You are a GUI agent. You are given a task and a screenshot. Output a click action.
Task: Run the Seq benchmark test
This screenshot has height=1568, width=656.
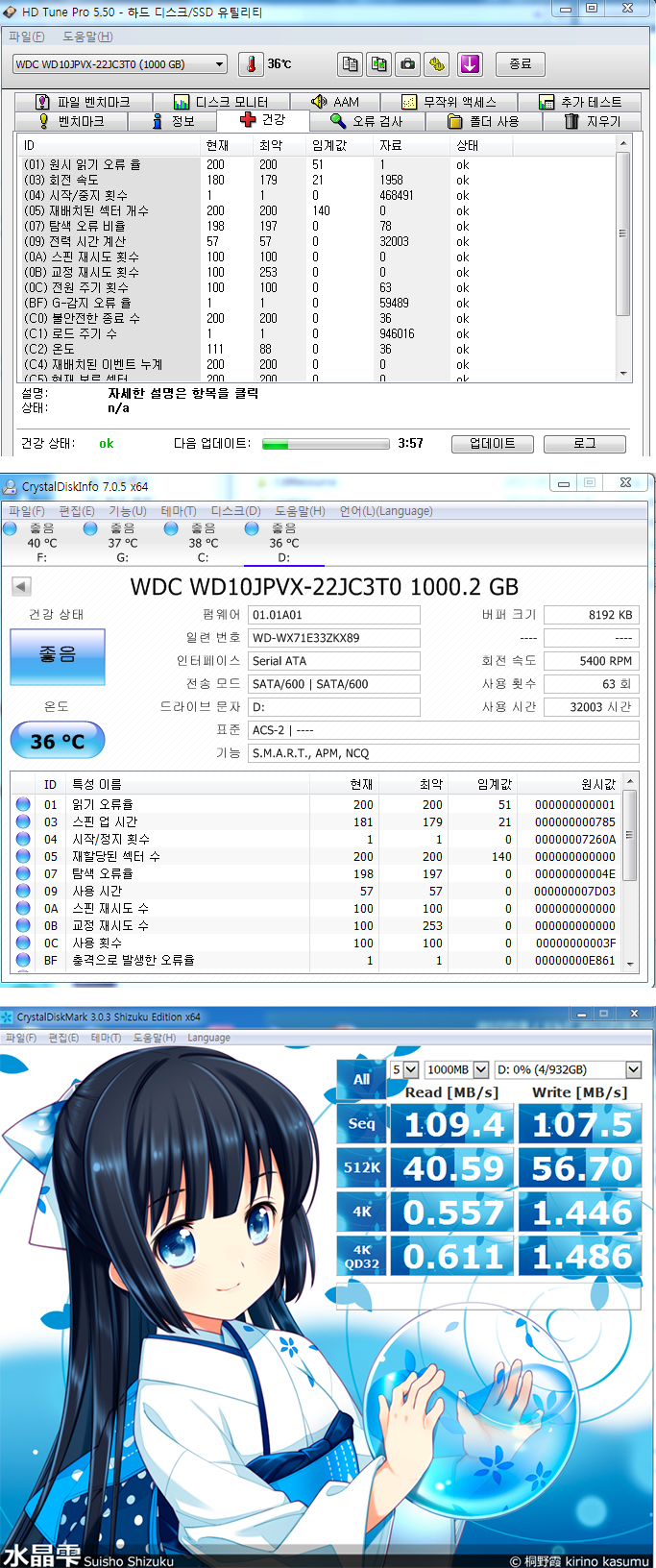click(x=361, y=1123)
